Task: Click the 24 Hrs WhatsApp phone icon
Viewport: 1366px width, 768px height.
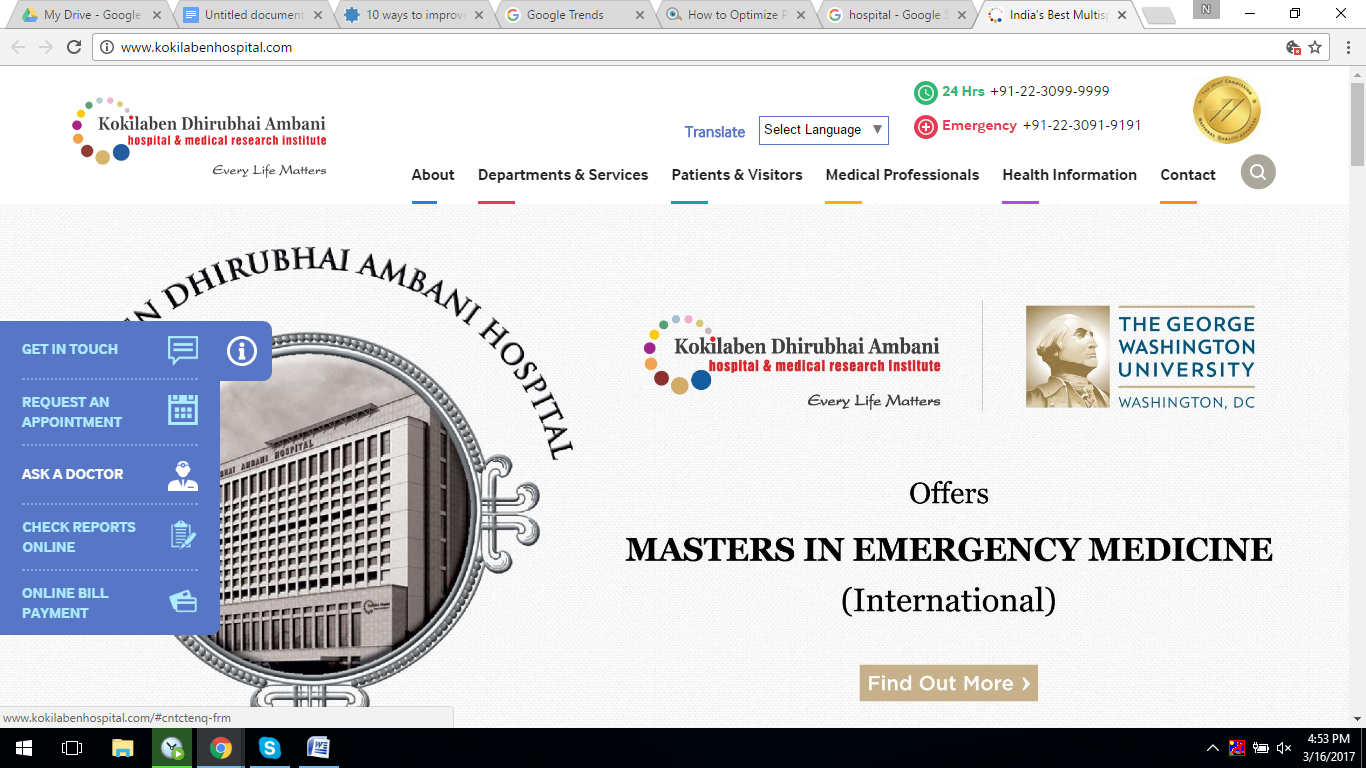Action: click(926, 93)
